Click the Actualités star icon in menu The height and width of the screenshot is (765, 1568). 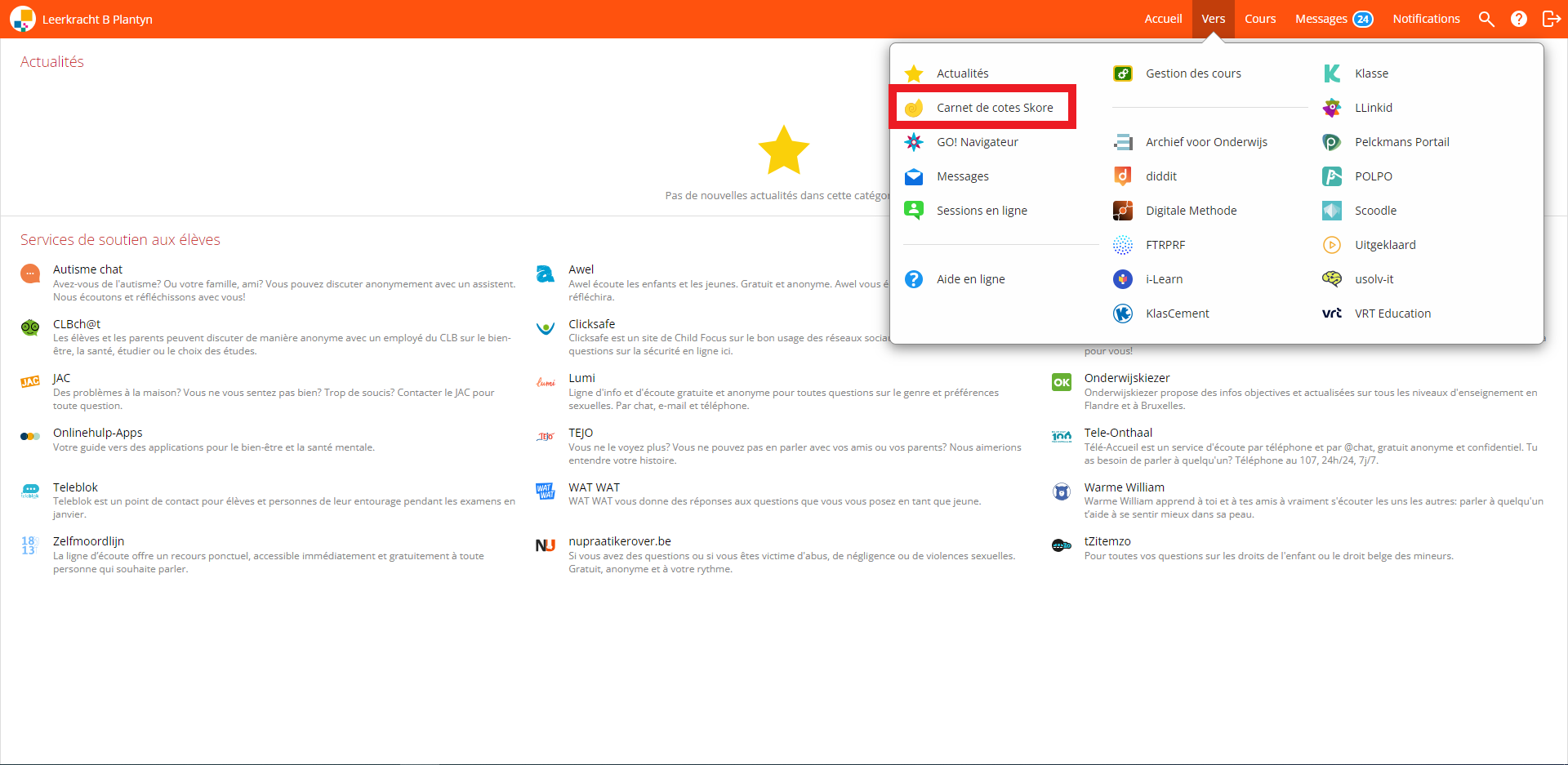click(914, 73)
